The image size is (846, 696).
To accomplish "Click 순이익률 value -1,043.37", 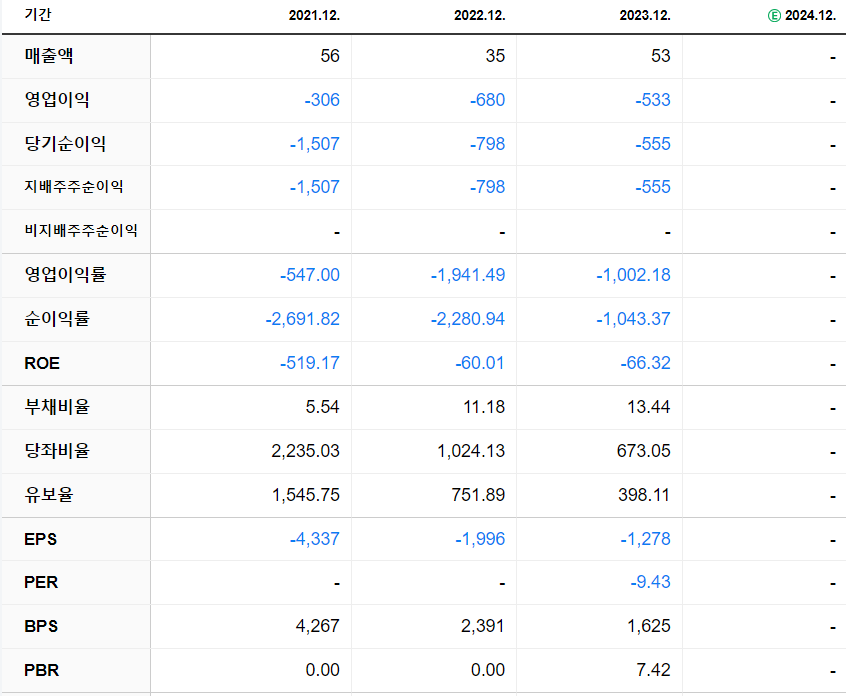I will (x=633, y=319).
